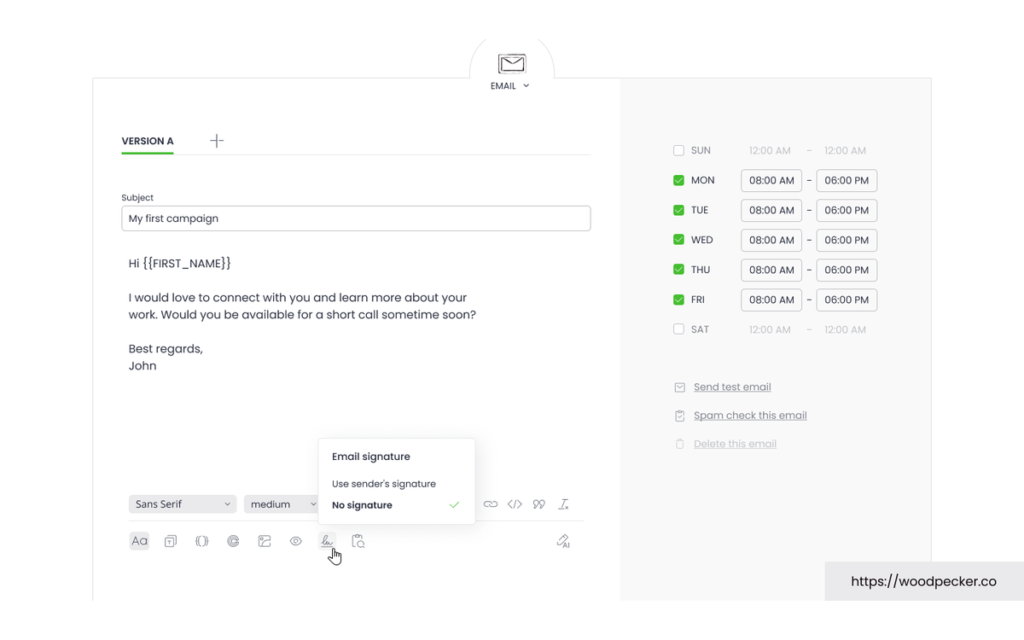The width and height of the screenshot is (1024, 640).
Task: Change WED end time 06:00 PM
Action: [846, 240]
